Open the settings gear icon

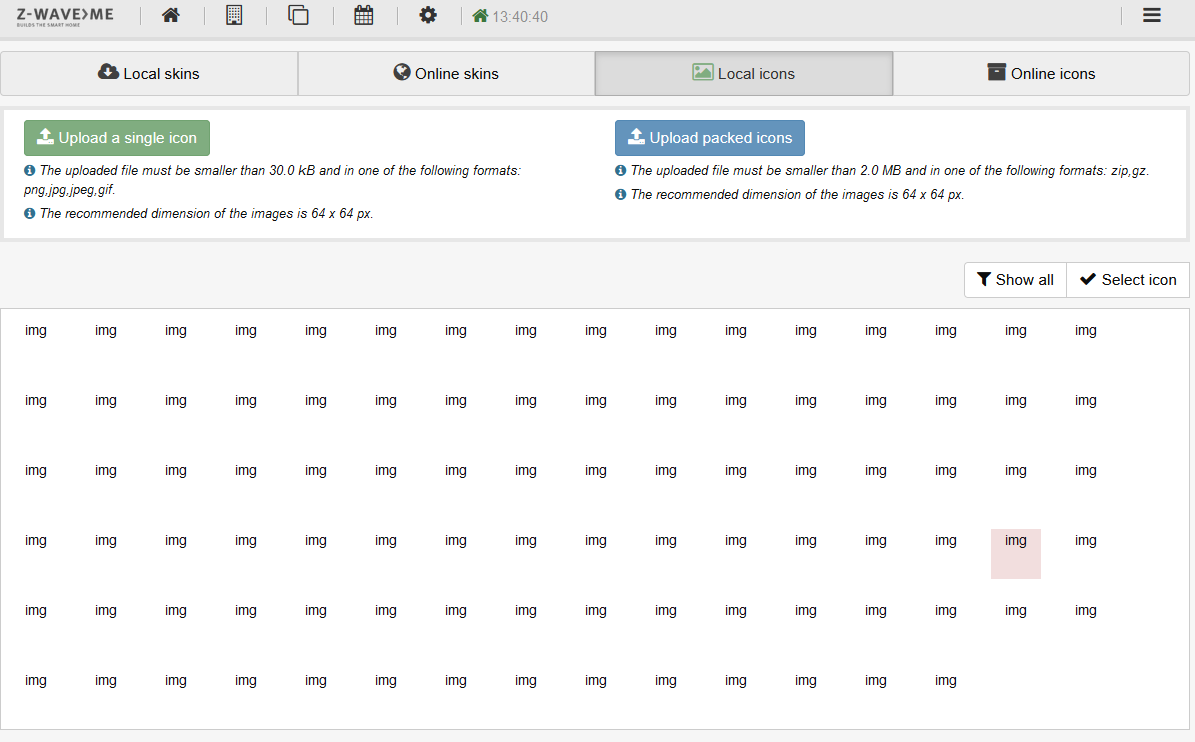tap(428, 15)
